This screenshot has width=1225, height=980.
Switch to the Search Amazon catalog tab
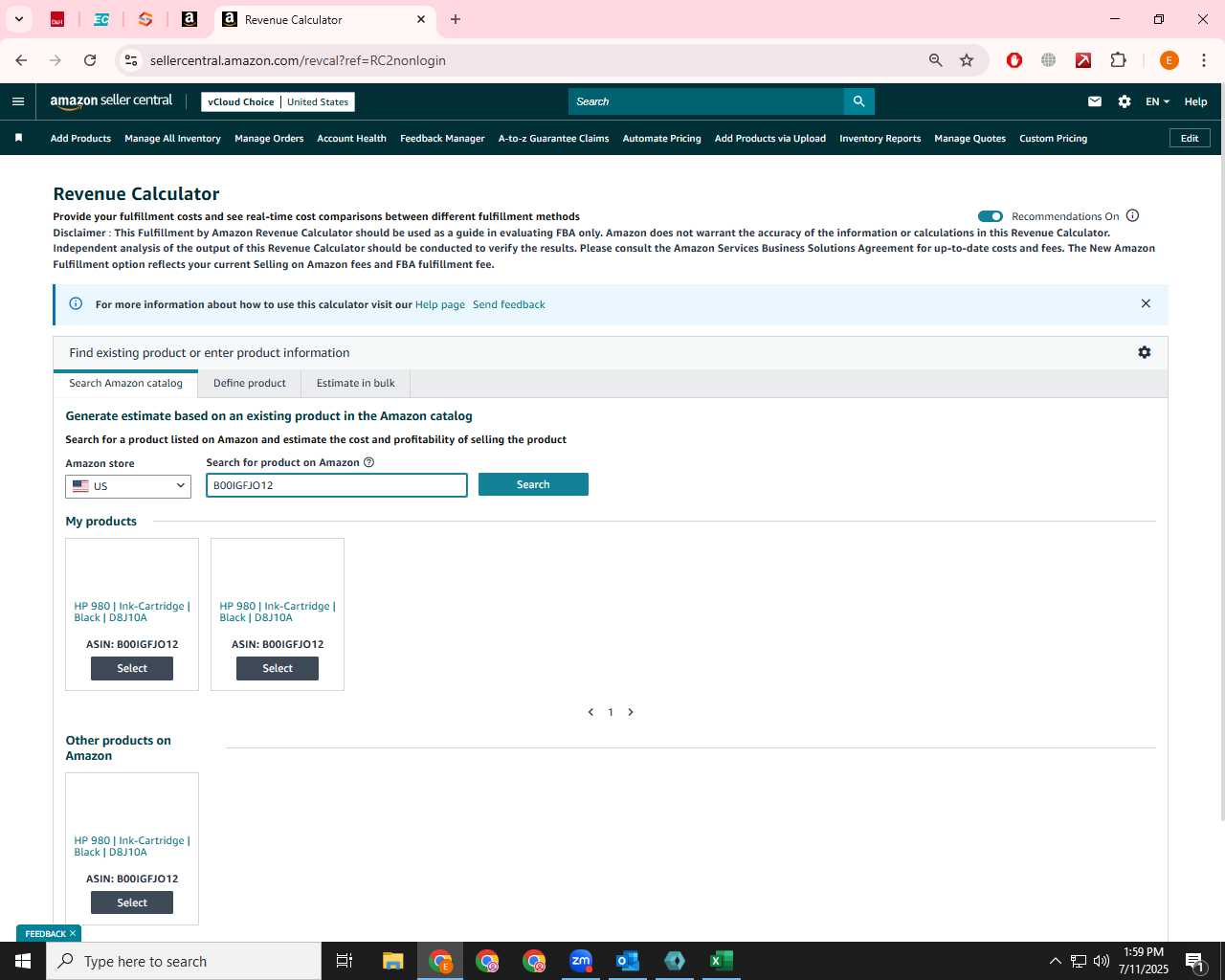tap(125, 383)
